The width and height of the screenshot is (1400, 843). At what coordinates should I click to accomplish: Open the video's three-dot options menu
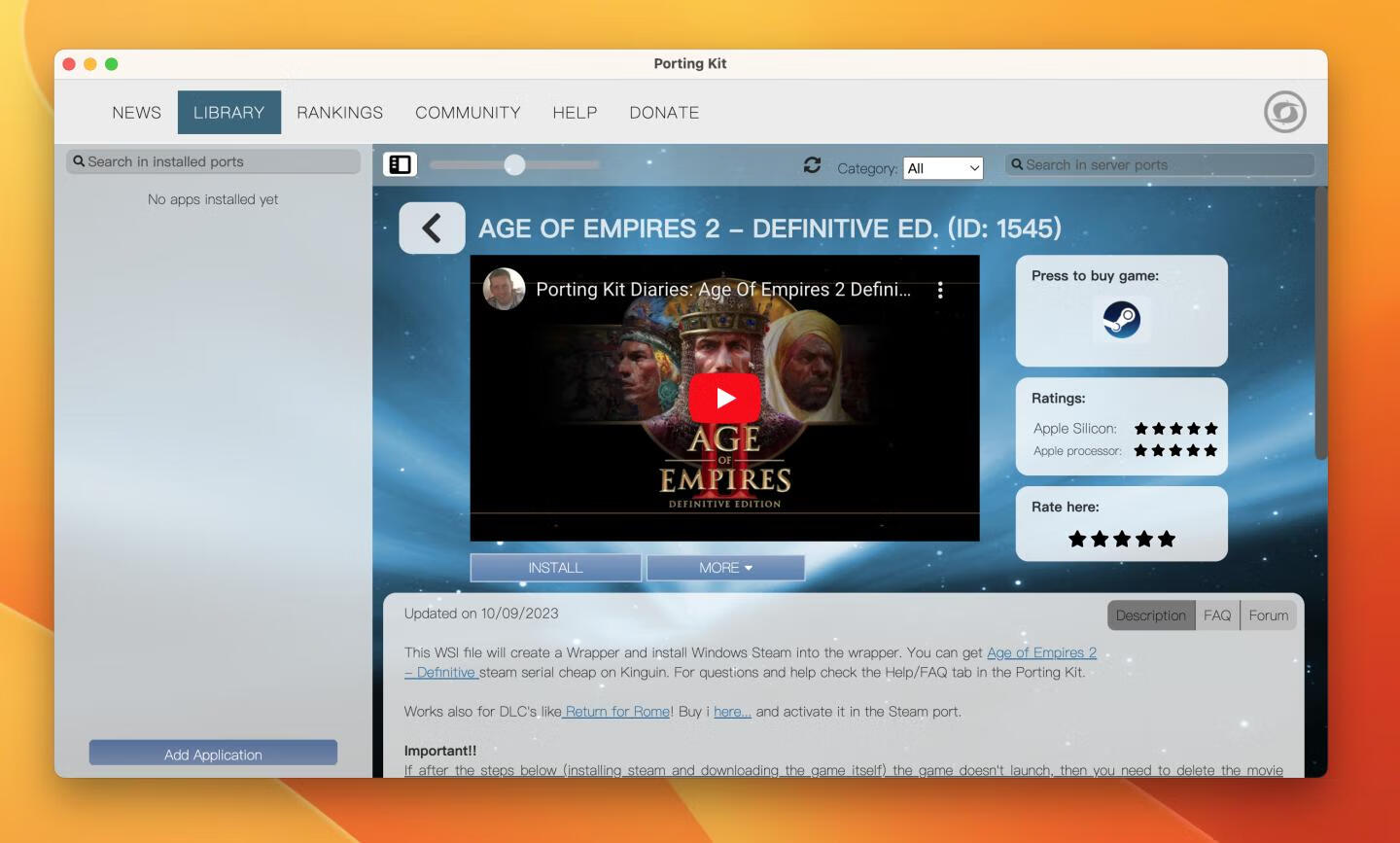click(x=940, y=290)
